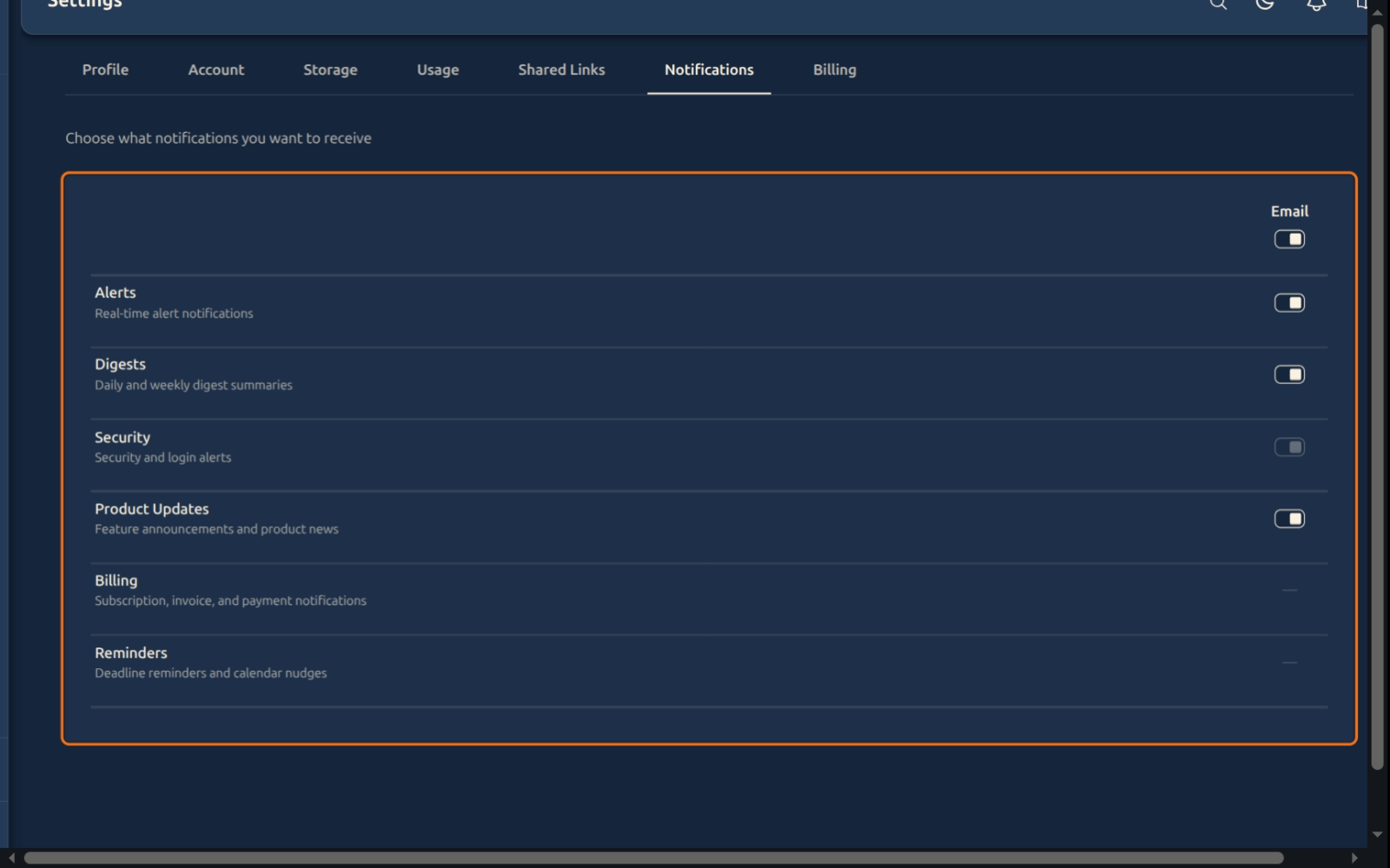This screenshot has width=1390, height=868.
Task: Click the "Email" column header
Action: point(1289,211)
